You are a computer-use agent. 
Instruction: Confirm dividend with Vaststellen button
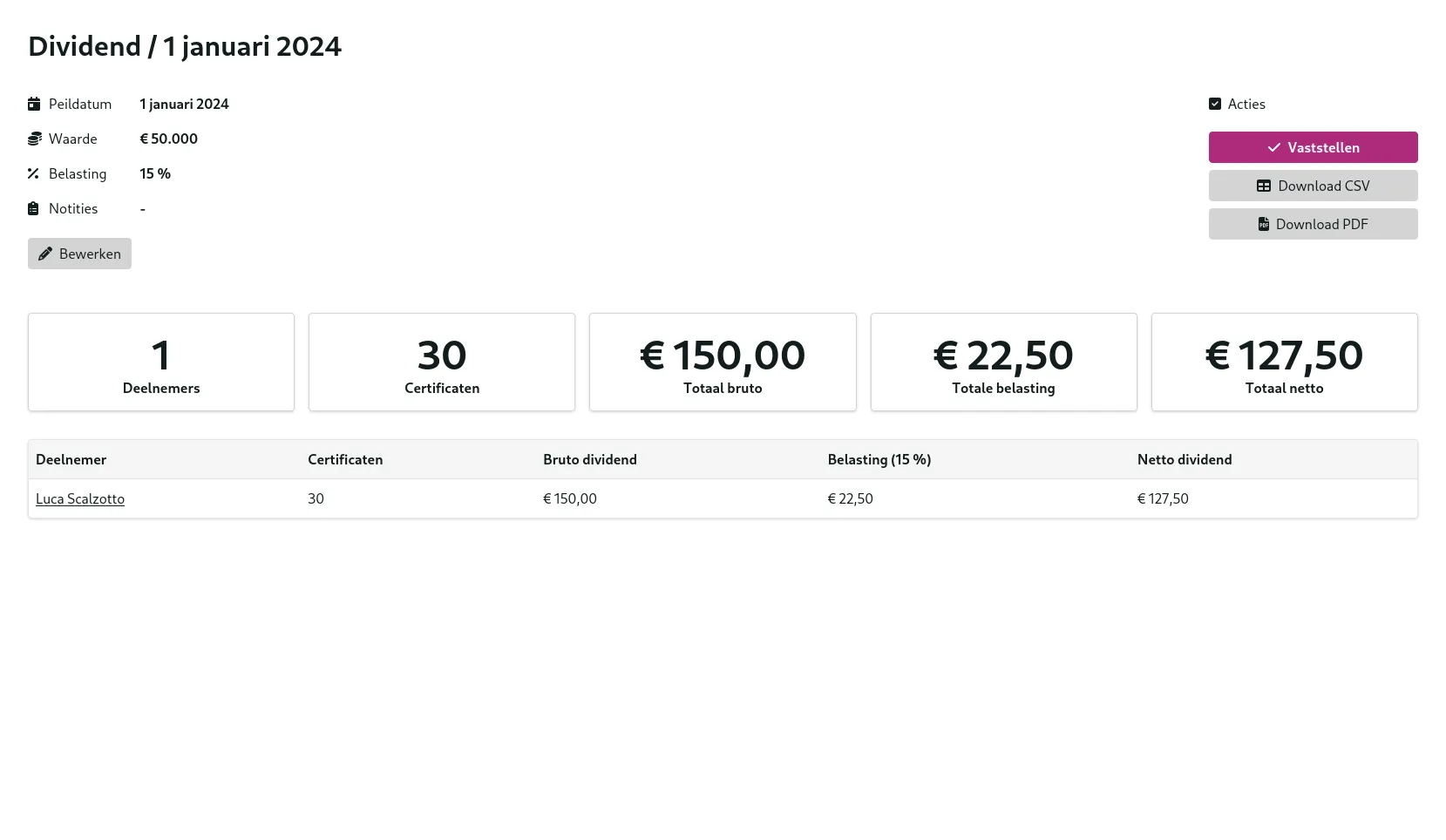point(1313,147)
